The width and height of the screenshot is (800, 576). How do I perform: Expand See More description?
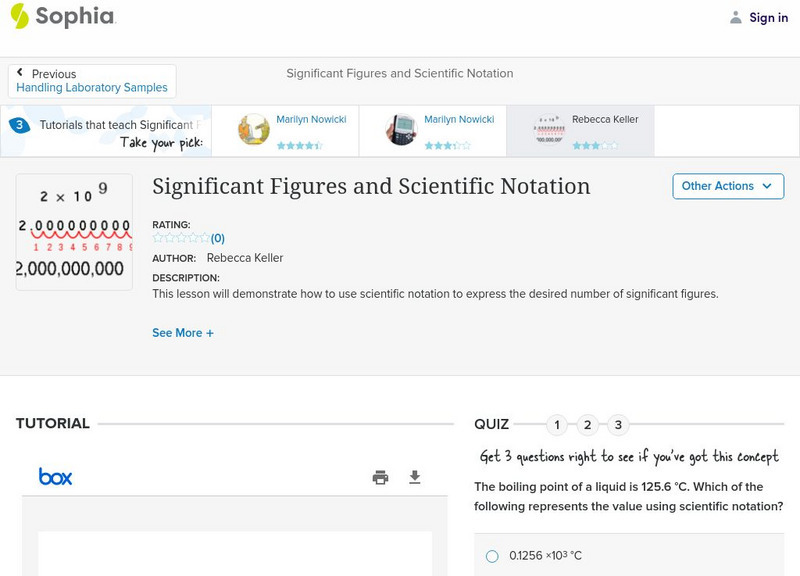pos(183,333)
